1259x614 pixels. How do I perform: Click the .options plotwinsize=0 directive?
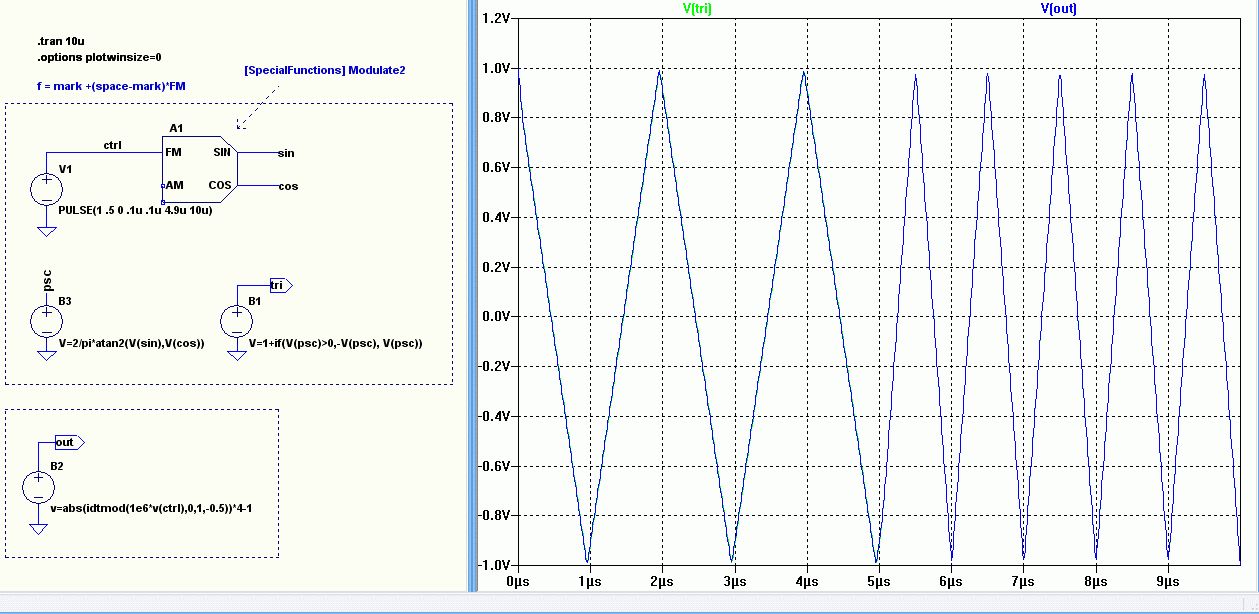click(99, 58)
